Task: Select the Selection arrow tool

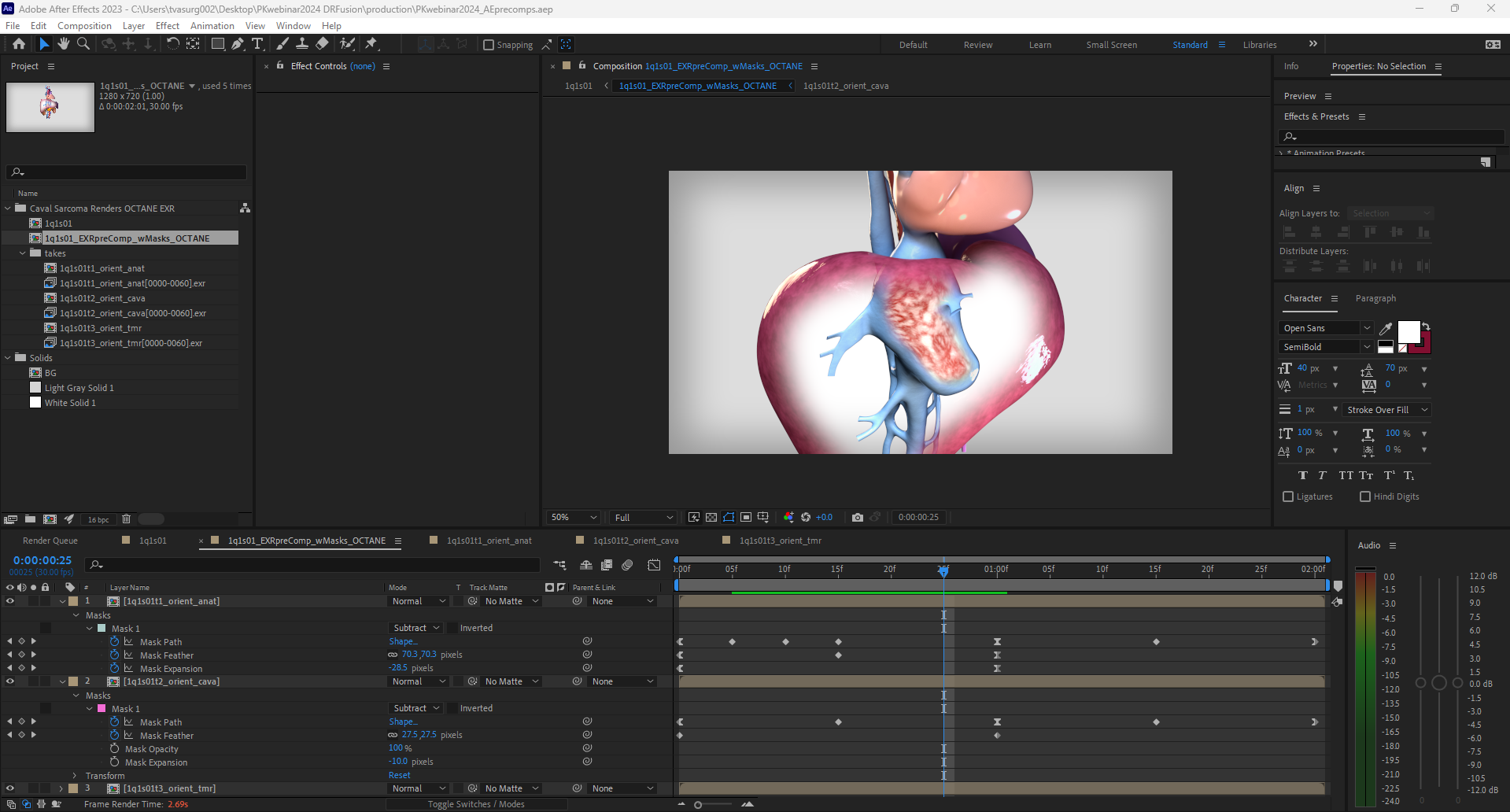Action: pos(44,44)
